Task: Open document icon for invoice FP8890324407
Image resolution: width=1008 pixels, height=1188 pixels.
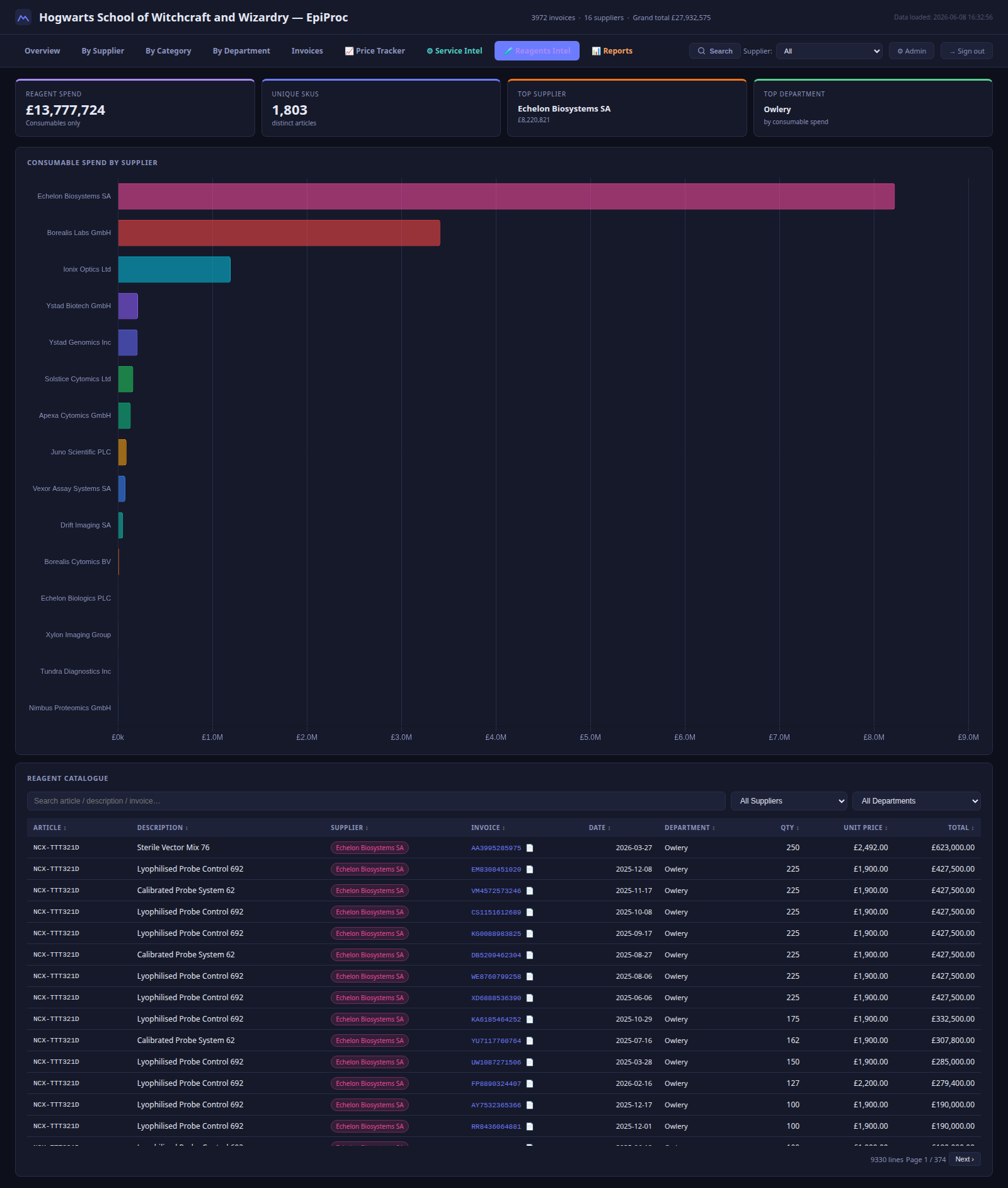Action: tap(530, 1083)
